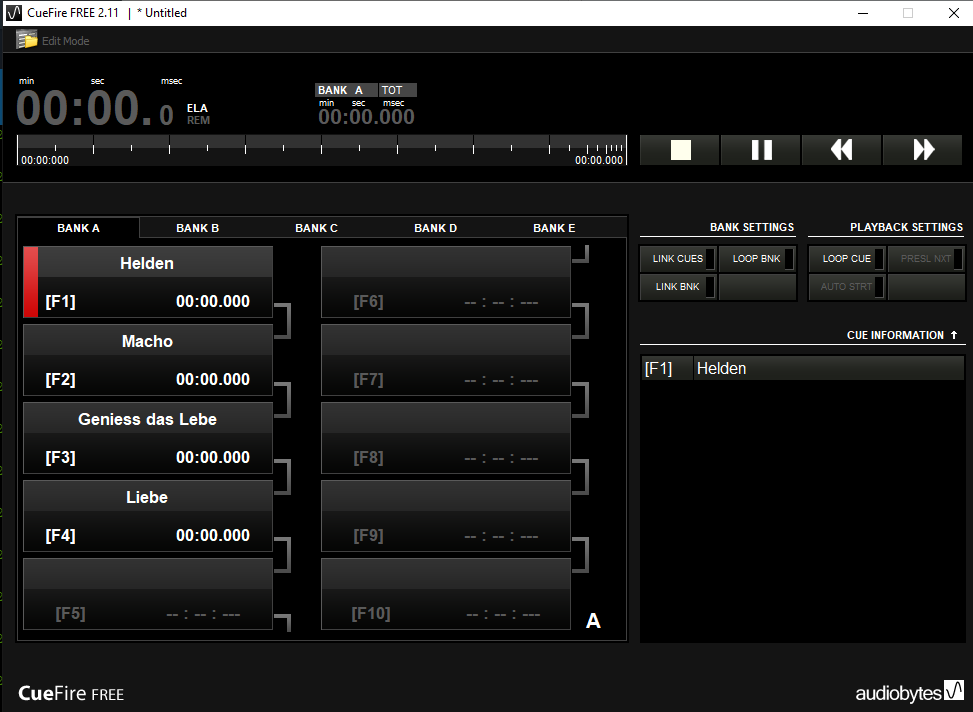Switch timer to REM remaining mode
The image size is (973, 712).
click(199, 120)
